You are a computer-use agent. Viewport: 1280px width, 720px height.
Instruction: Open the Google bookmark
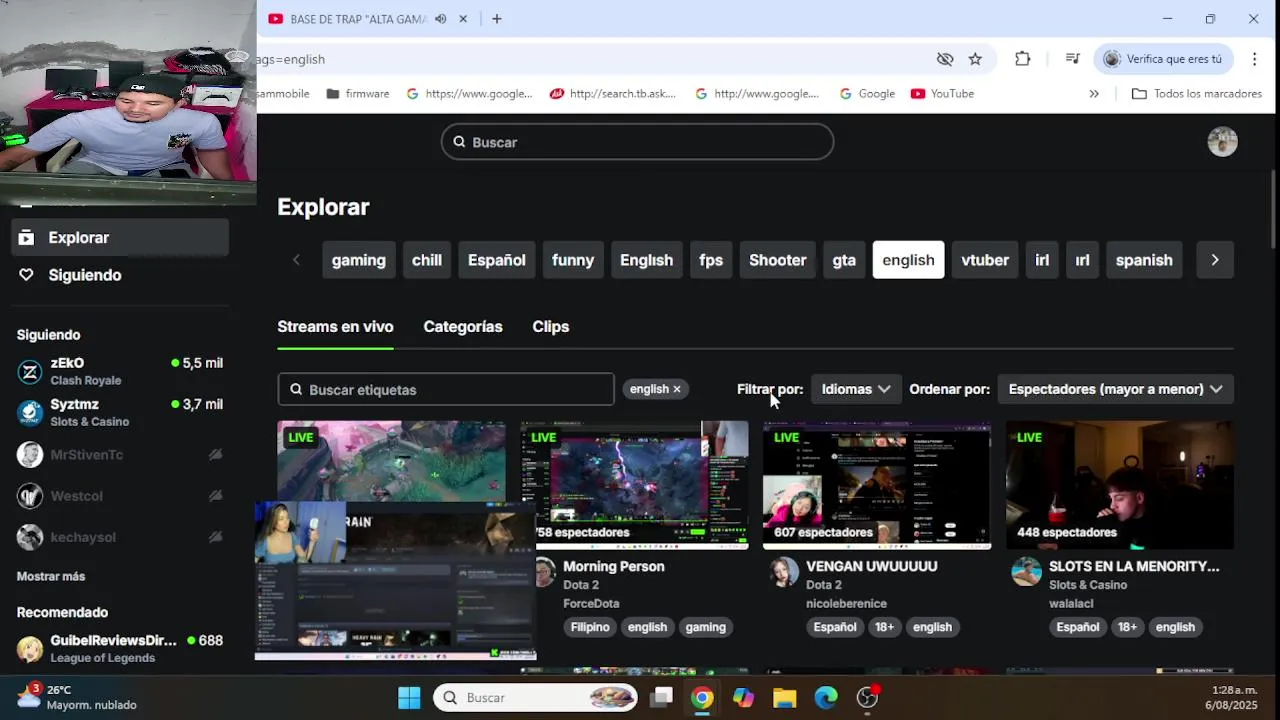pyautogui.click(x=867, y=94)
